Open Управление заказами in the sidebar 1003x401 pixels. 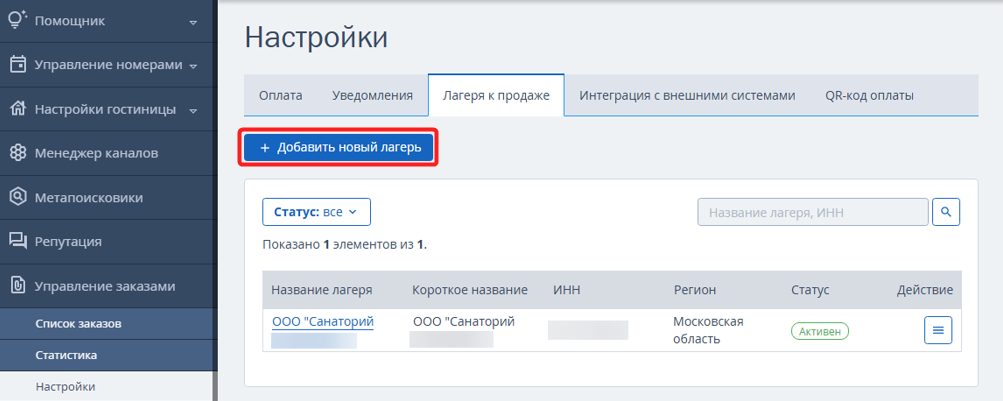tap(107, 287)
